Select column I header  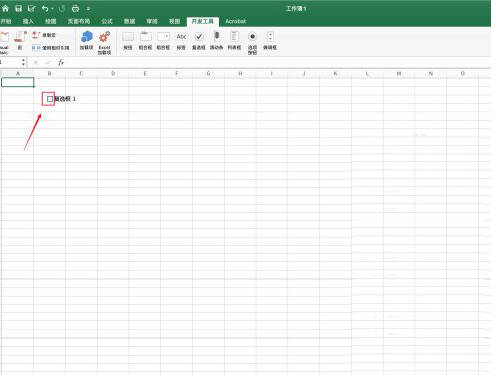[x=272, y=73]
